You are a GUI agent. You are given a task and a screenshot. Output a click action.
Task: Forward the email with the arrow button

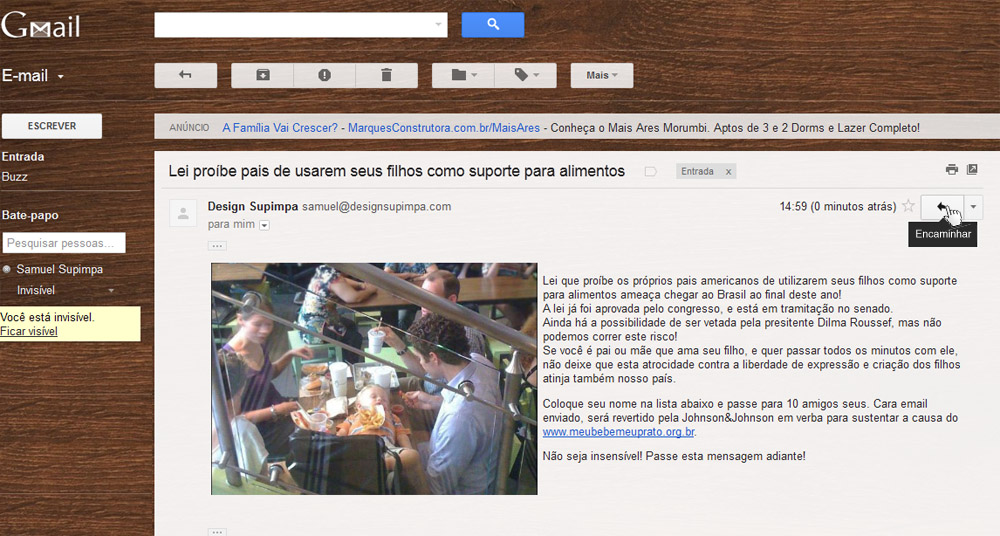click(x=942, y=207)
